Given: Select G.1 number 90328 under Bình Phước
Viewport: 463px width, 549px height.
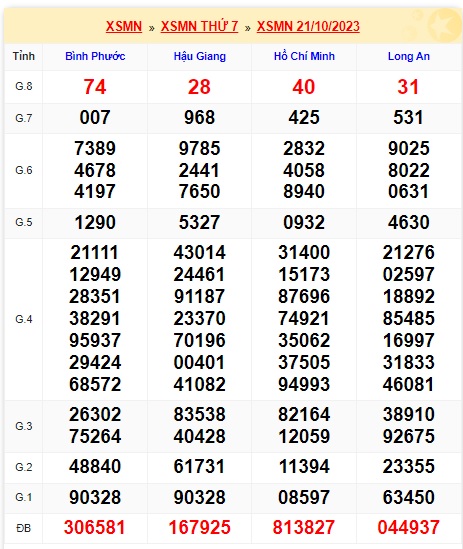Looking at the screenshot, I should click(95, 498).
